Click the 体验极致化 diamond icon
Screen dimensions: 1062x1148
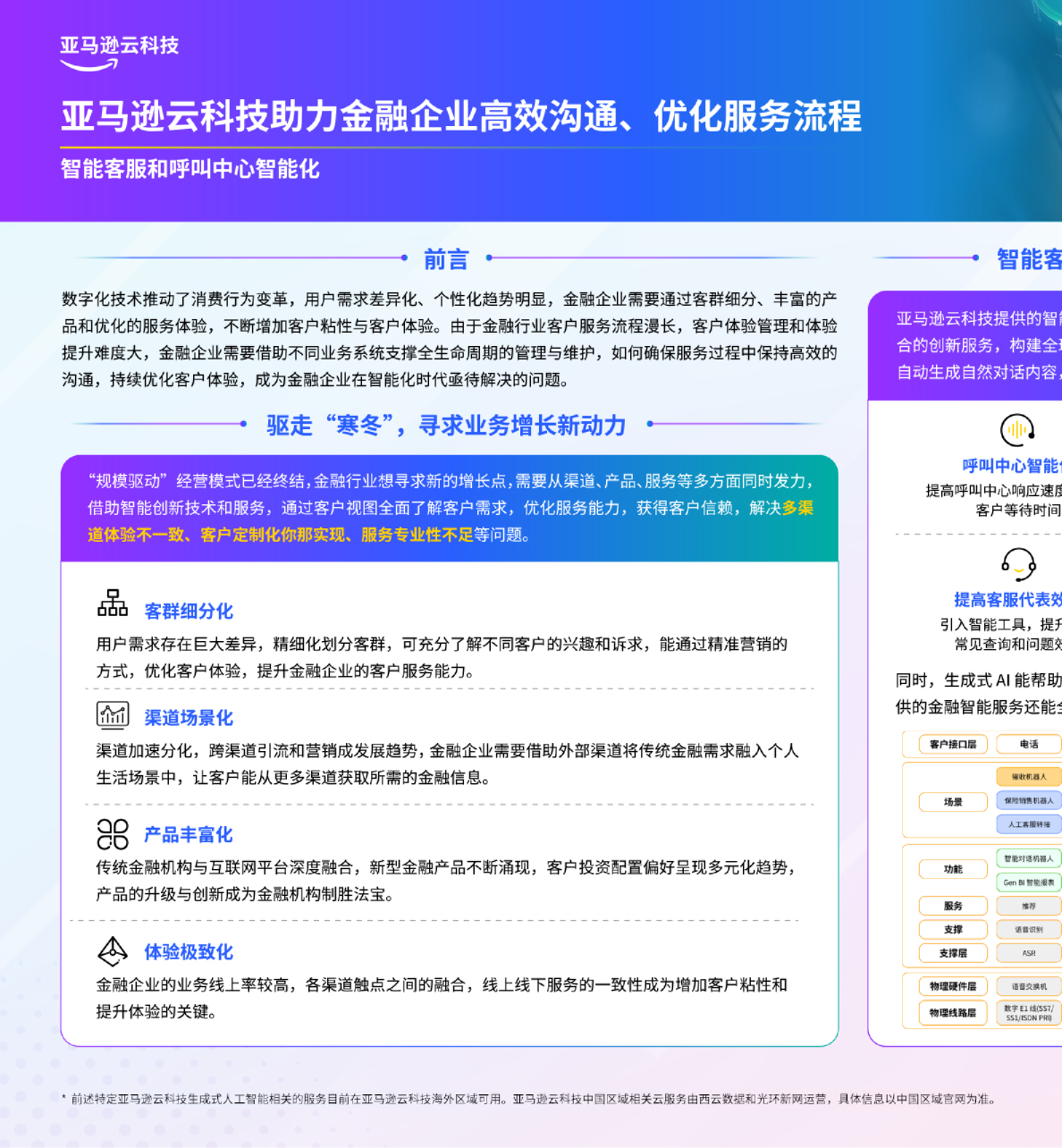tap(114, 950)
